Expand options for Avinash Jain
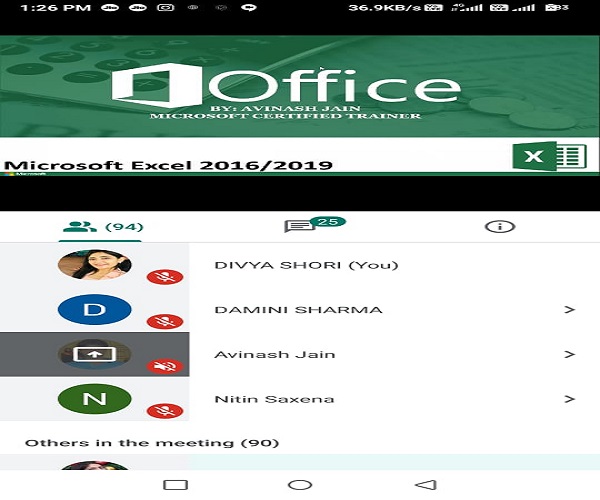Viewport: 600px width, 500px height. 569,354
